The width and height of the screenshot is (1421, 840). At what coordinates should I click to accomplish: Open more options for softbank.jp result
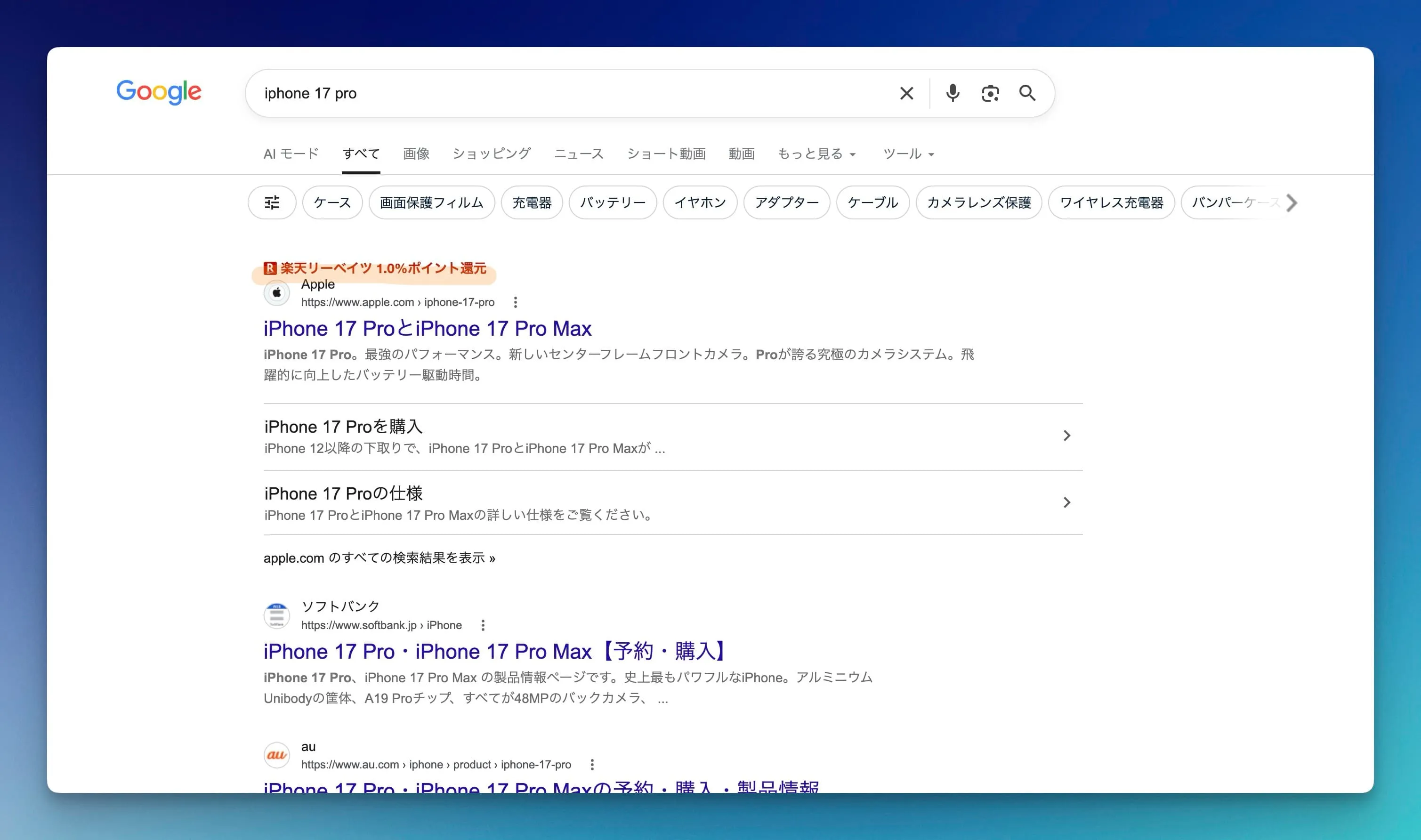(x=483, y=625)
